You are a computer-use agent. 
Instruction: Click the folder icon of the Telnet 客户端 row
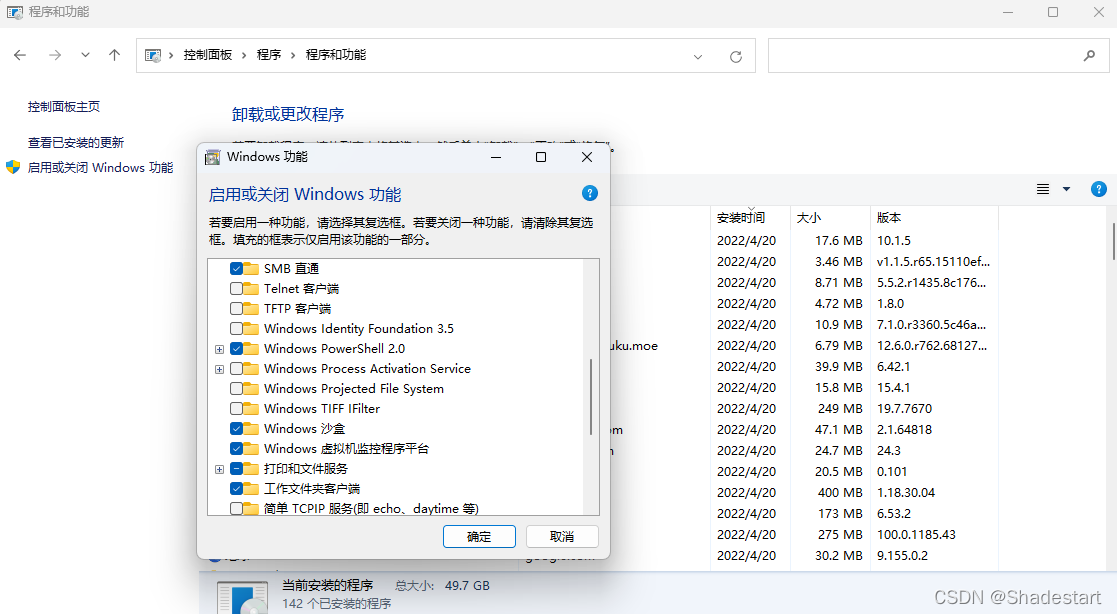tap(251, 288)
